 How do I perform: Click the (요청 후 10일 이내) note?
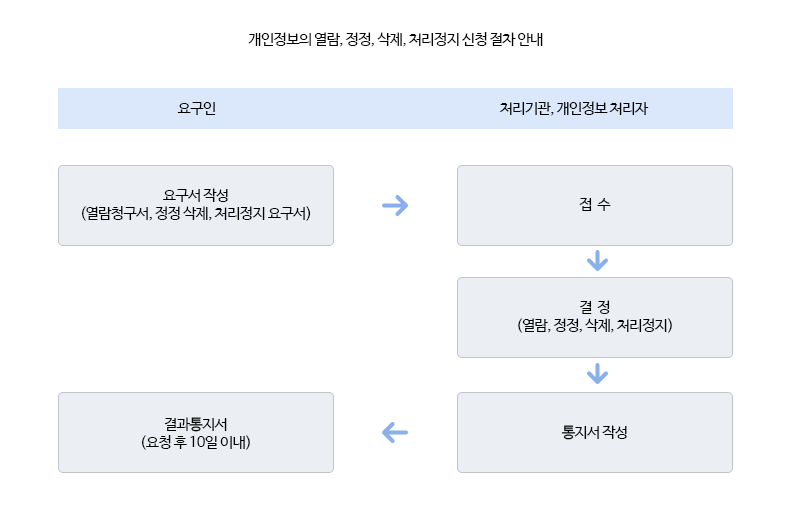tap(195, 442)
